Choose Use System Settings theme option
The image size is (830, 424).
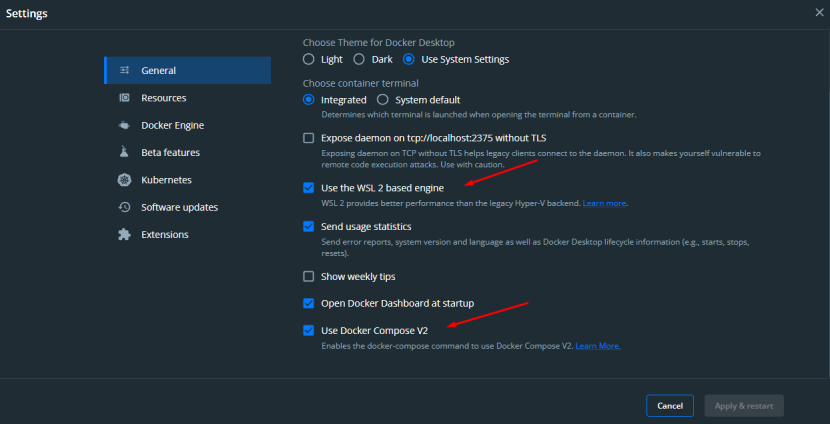pyautogui.click(x=409, y=59)
